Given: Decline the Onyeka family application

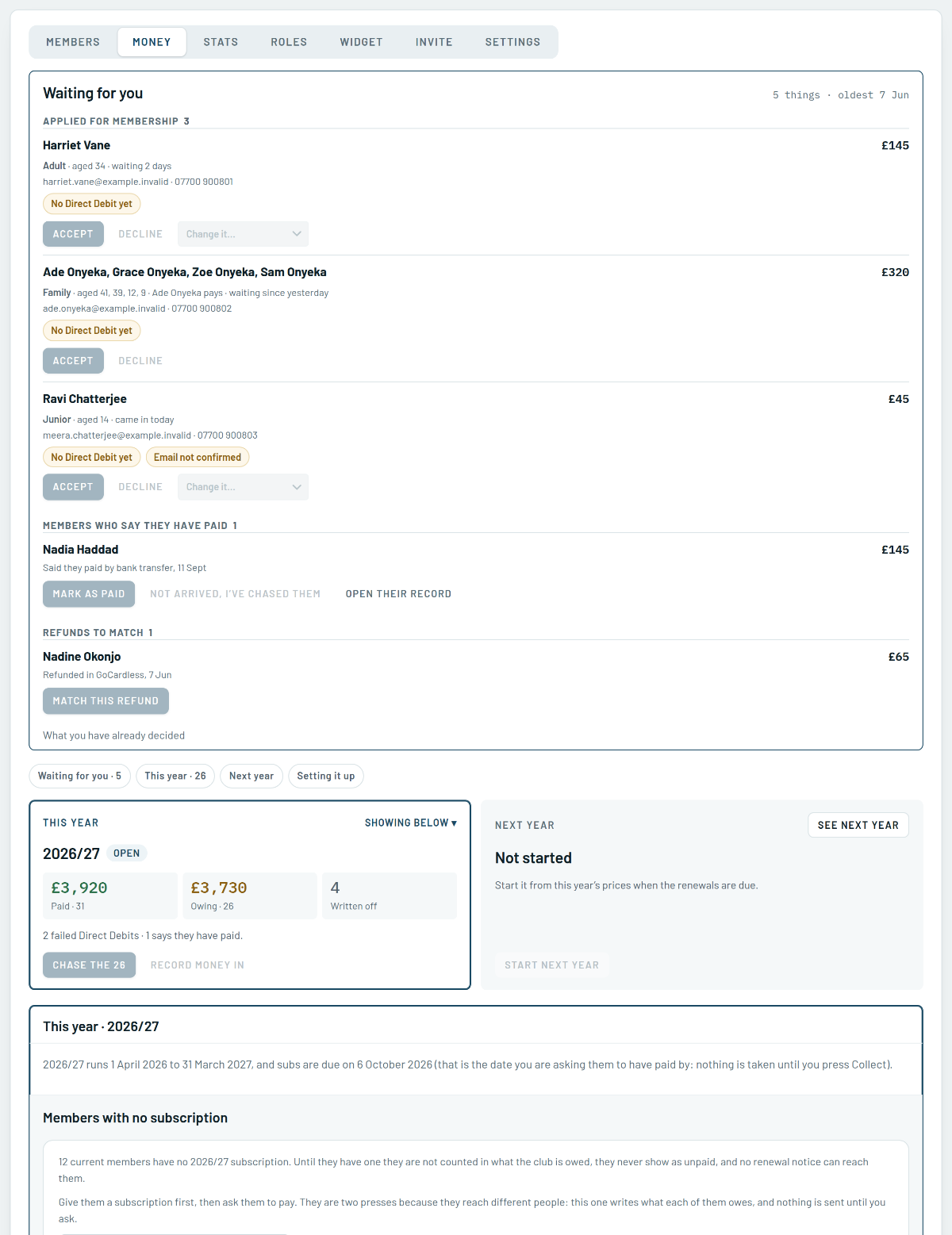Looking at the screenshot, I should (x=140, y=361).
